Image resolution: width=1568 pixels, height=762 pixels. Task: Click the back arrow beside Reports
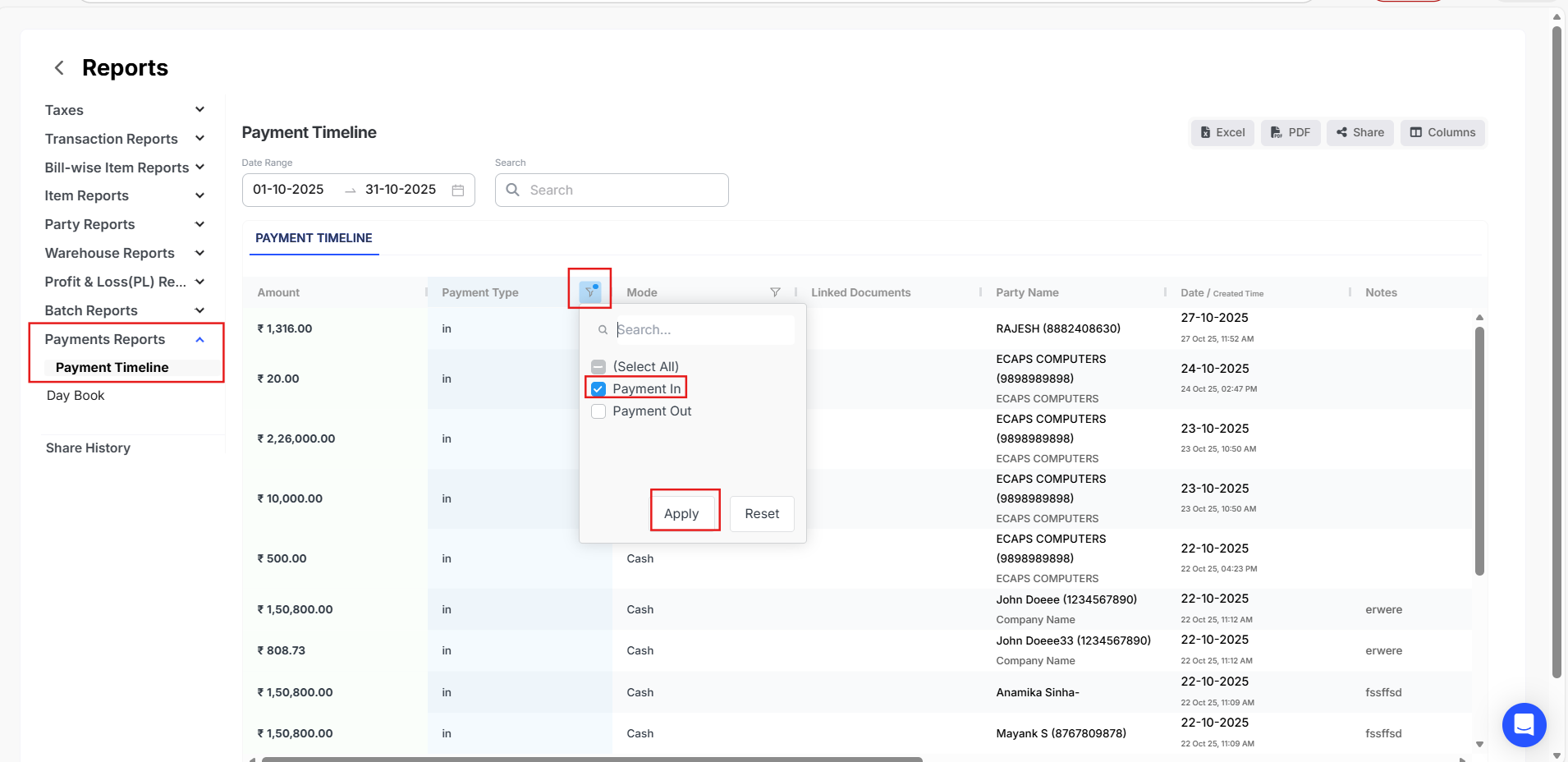[59, 68]
